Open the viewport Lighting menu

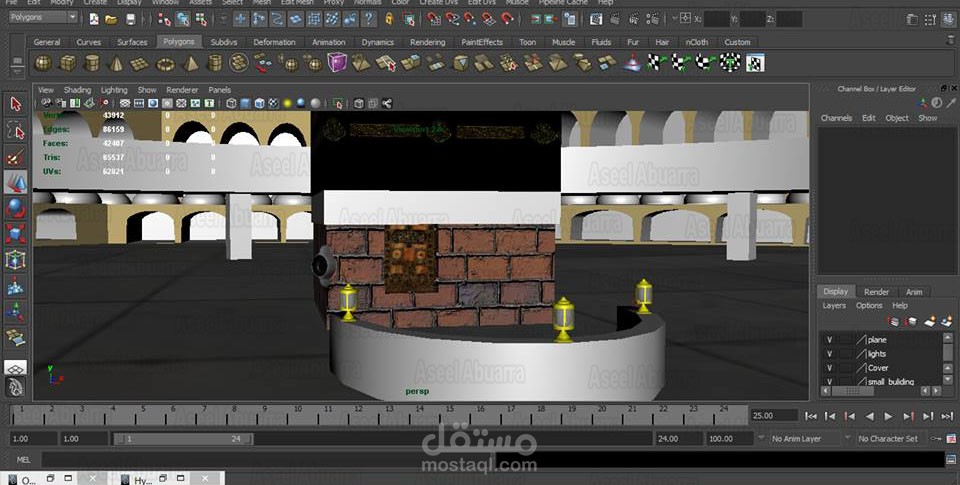pos(114,90)
